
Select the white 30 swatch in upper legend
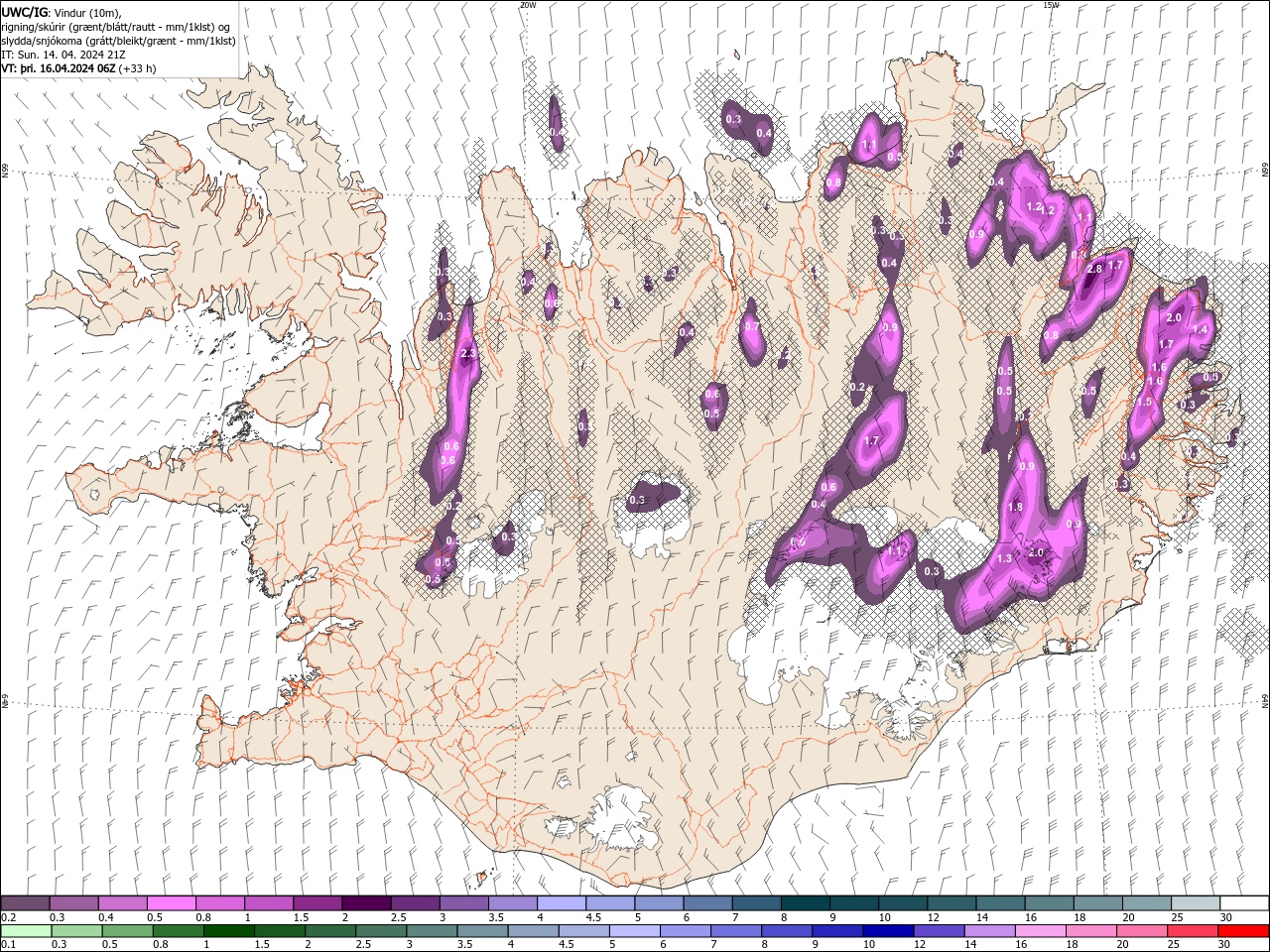click(1244, 903)
